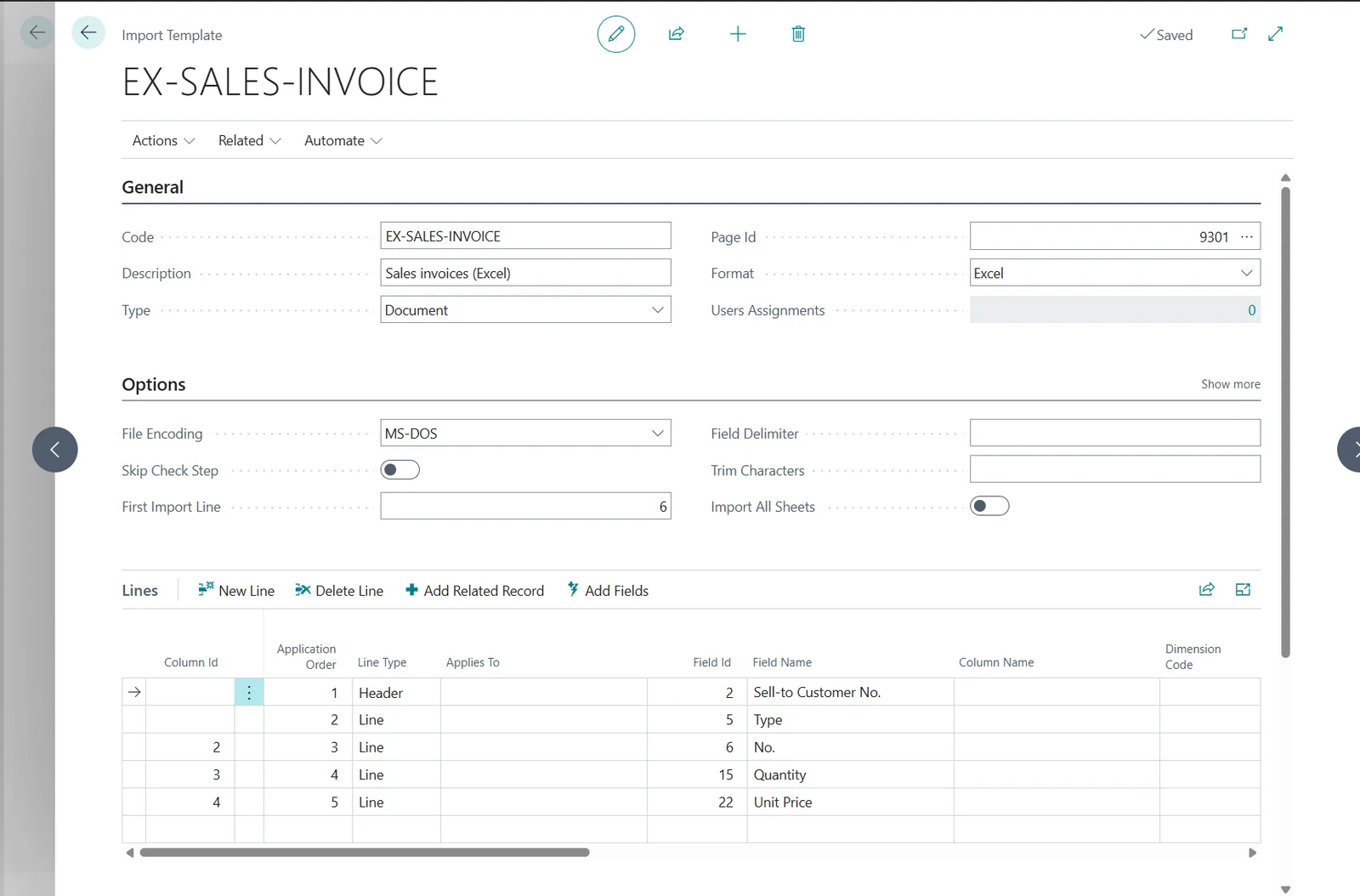This screenshot has width=1360, height=896.
Task: Click the Delete Line action
Action: coord(339,590)
